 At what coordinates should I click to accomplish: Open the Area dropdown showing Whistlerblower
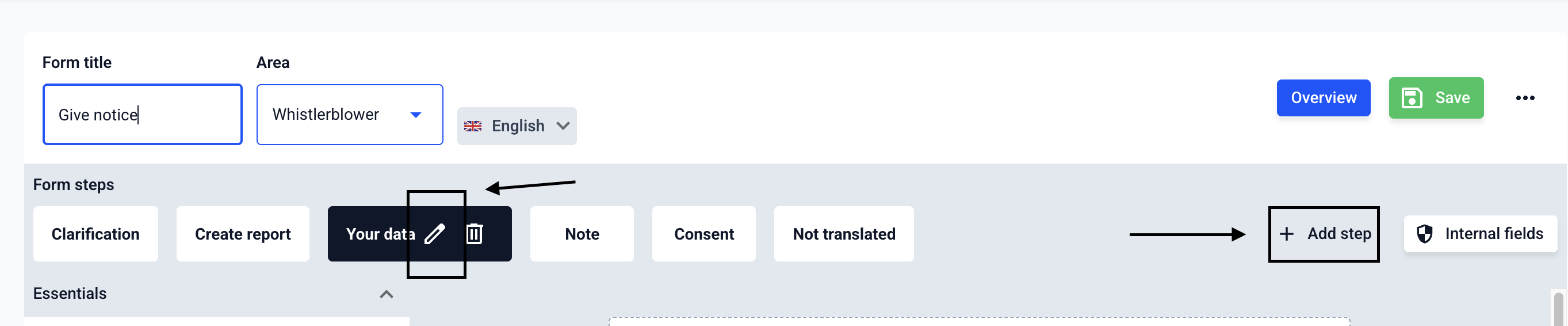(x=349, y=115)
